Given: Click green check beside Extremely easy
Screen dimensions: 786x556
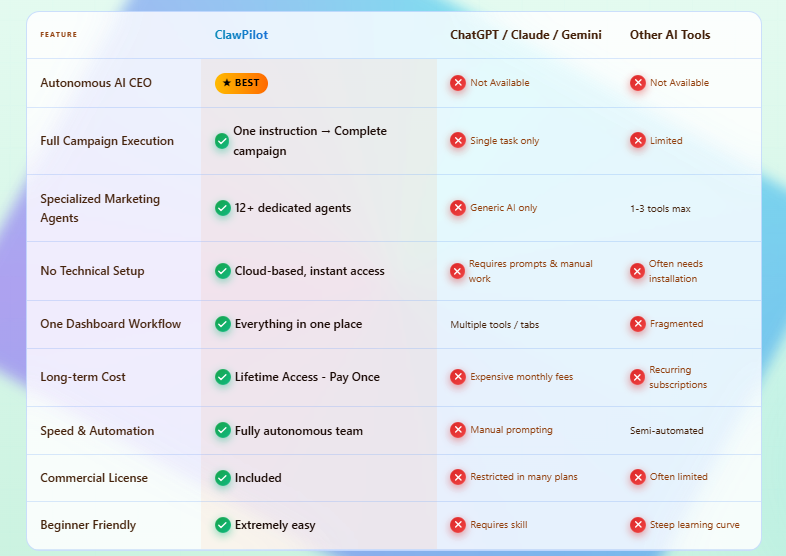Looking at the screenshot, I should click(x=223, y=525).
